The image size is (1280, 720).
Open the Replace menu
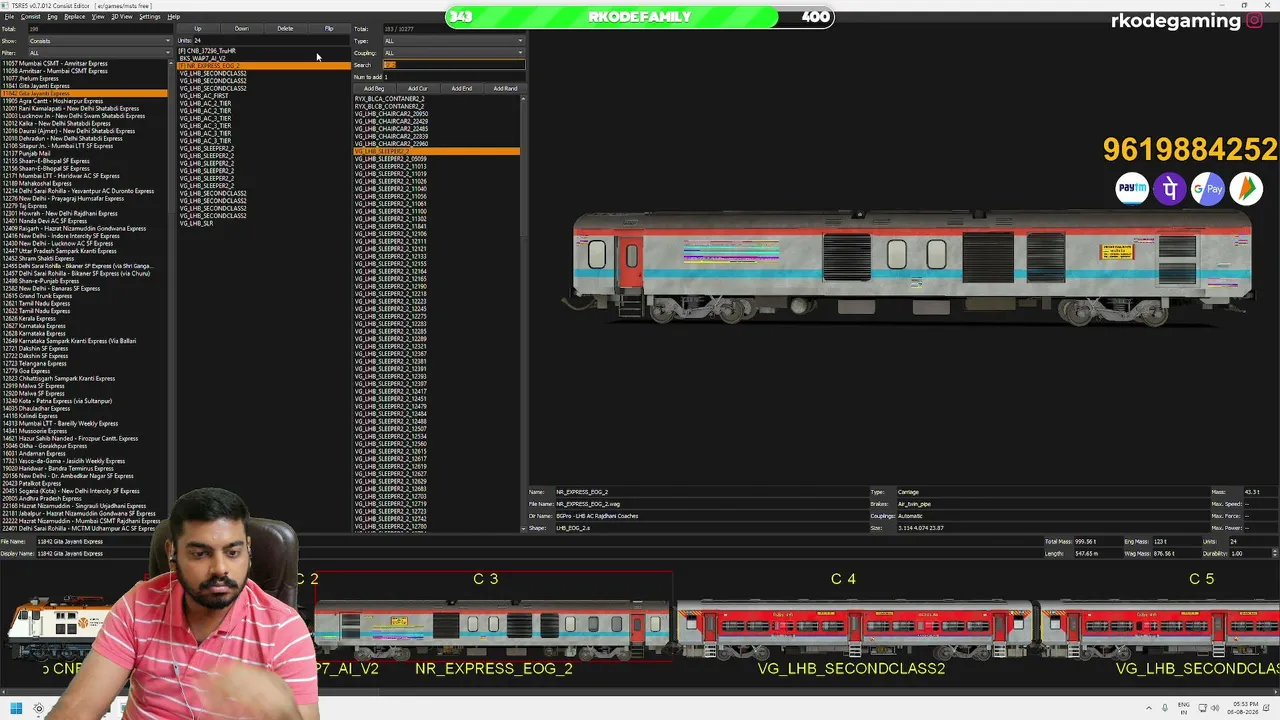74,17
